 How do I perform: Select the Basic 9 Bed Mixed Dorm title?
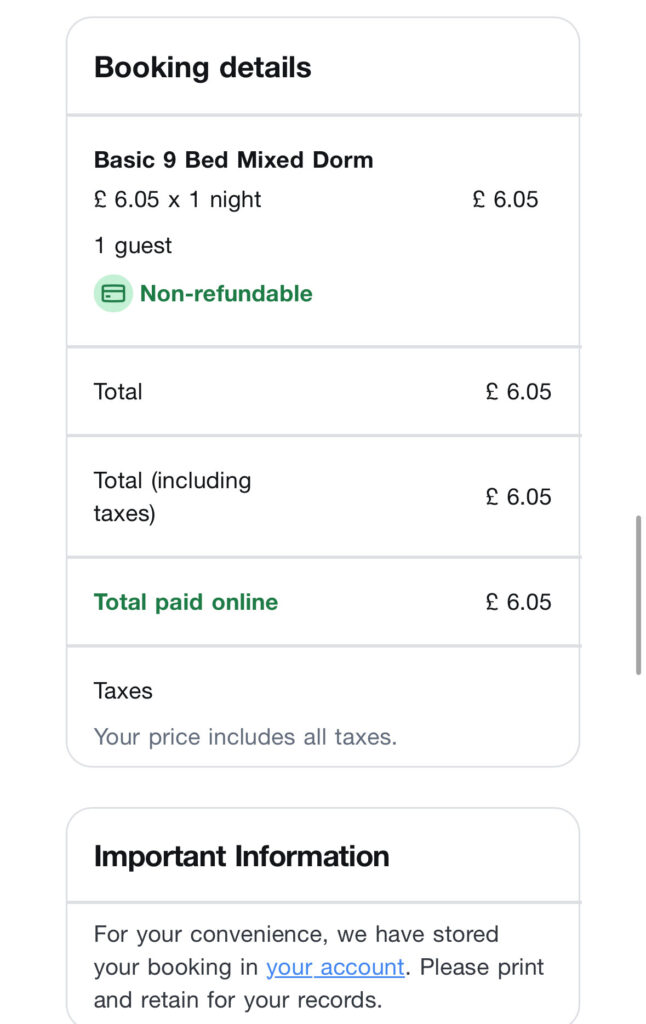pyautogui.click(x=233, y=160)
